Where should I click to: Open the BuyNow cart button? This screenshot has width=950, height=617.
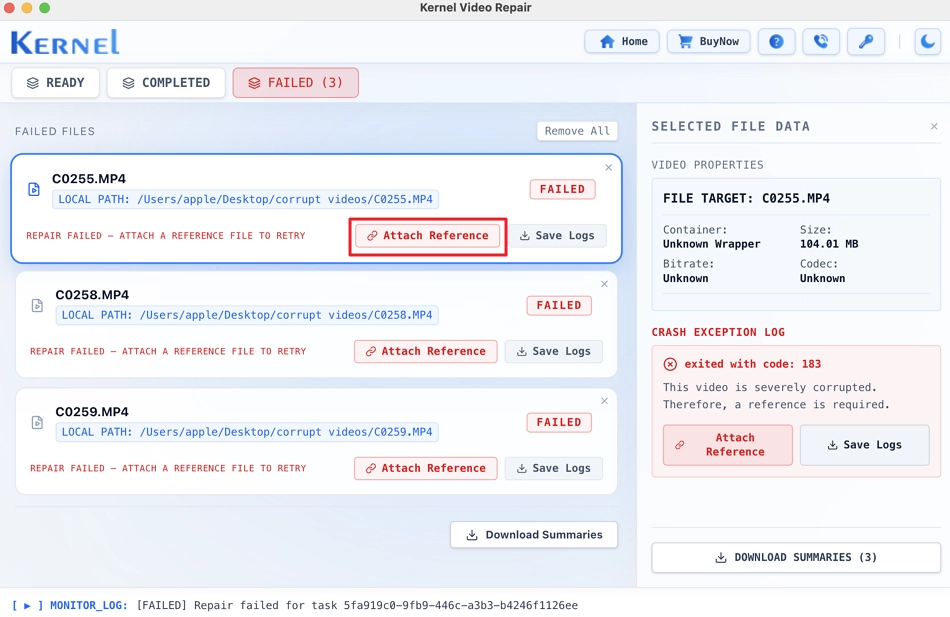[x=708, y=41]
